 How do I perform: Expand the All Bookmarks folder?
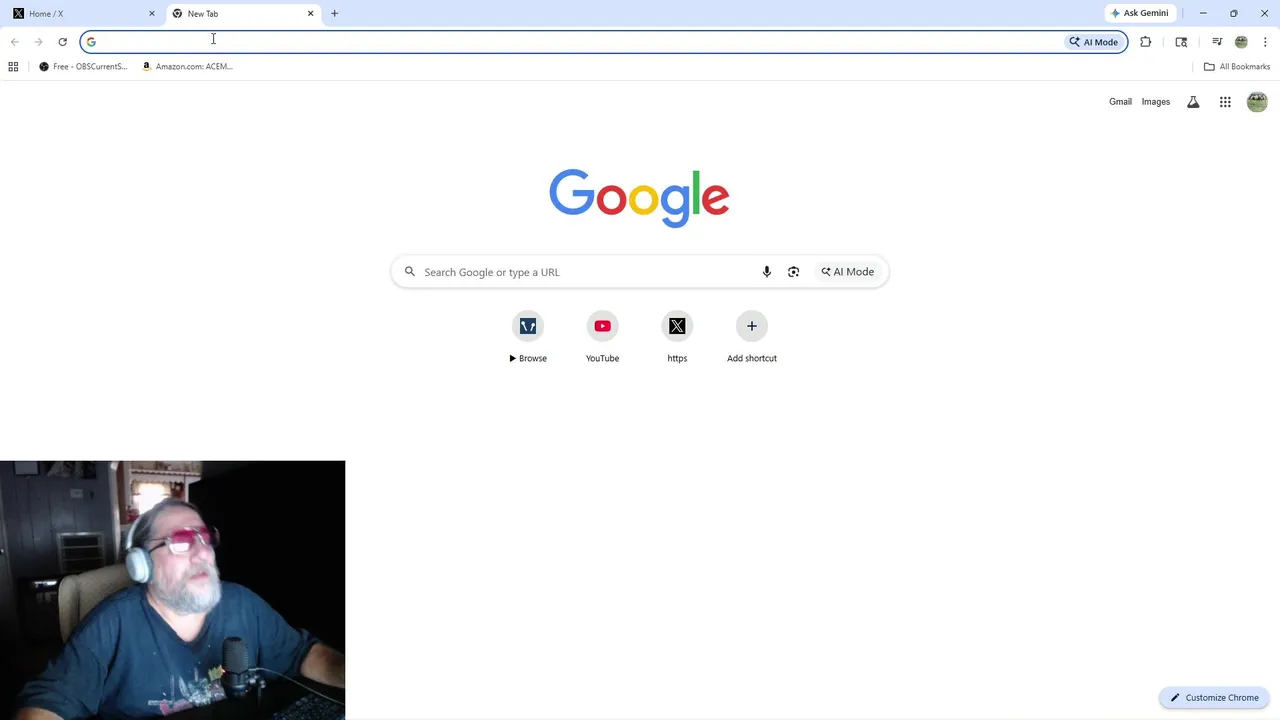click(x=1237, y=67)
